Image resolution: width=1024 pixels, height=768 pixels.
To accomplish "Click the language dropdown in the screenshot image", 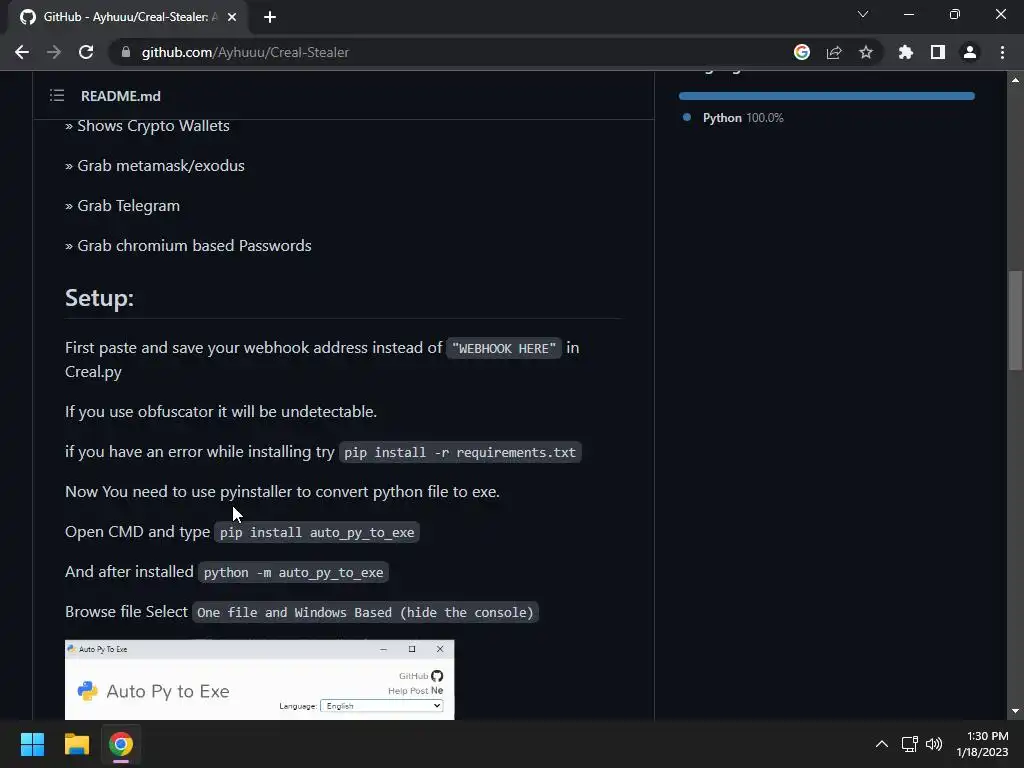I will click(x=382, y=706).
